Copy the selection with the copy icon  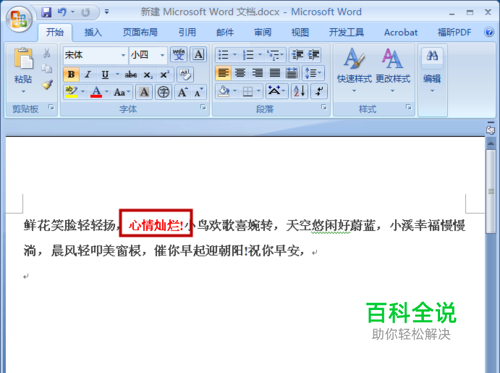click(x=47, y=69)
